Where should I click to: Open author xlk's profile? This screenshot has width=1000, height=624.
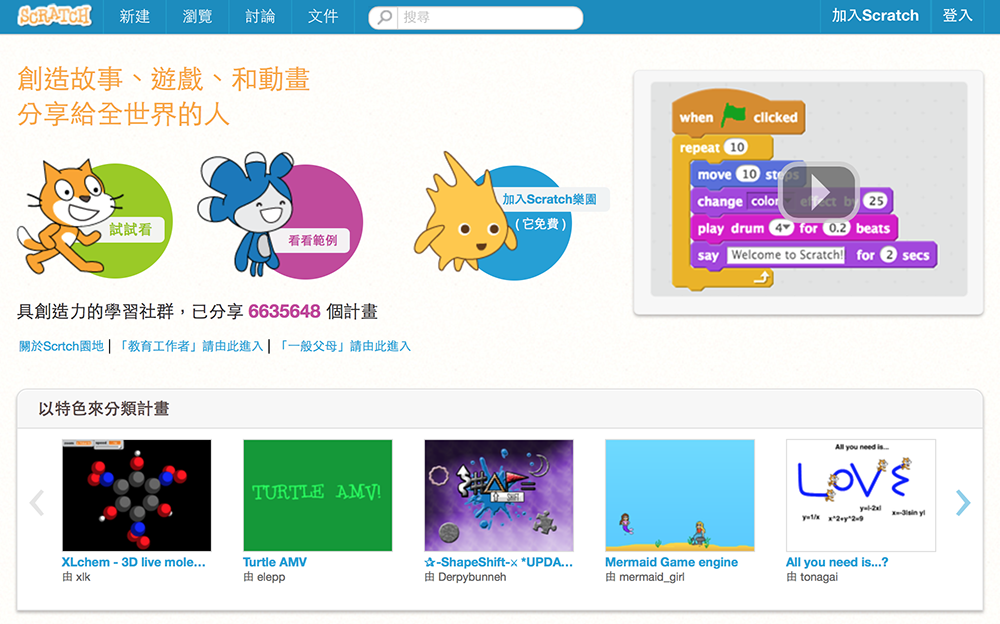point(84,577)
